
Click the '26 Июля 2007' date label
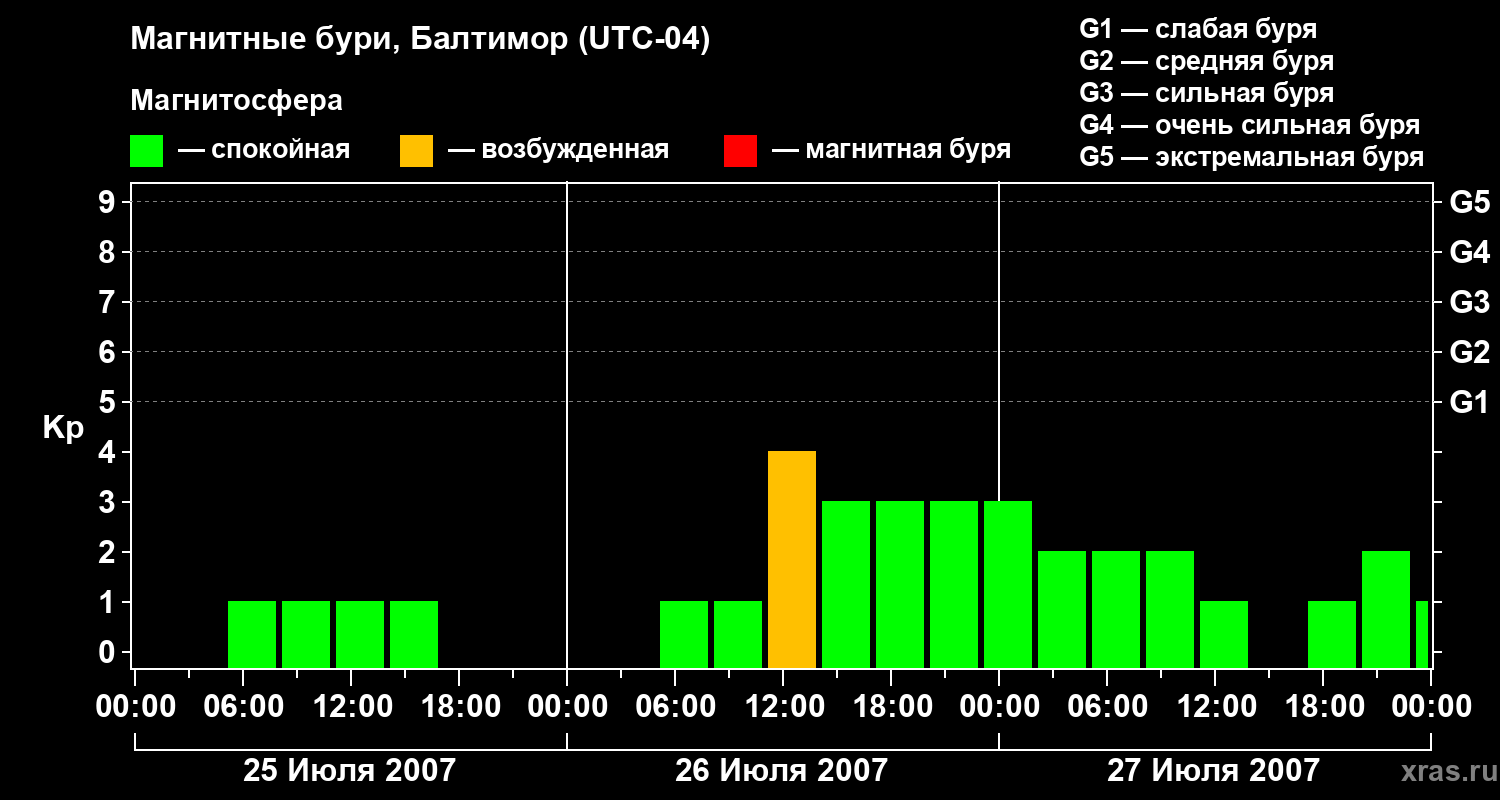tap(781, 770)
